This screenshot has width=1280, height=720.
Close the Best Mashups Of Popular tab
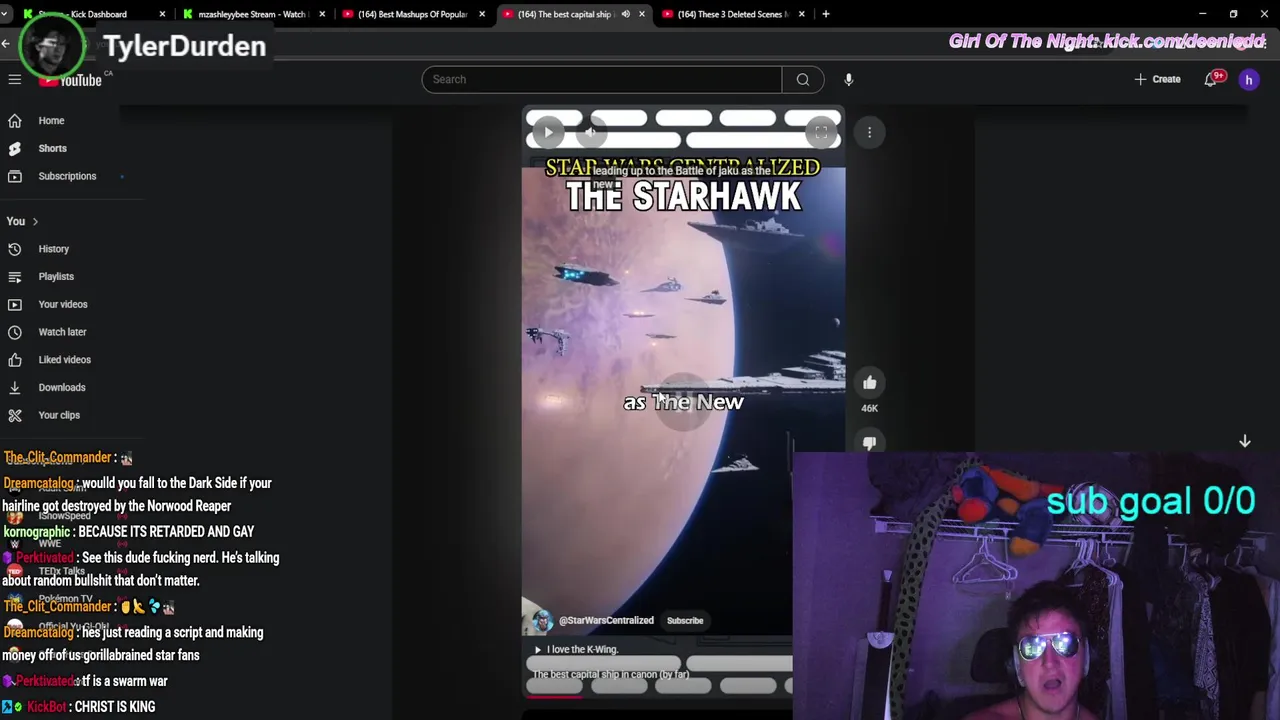click(482, 14)
